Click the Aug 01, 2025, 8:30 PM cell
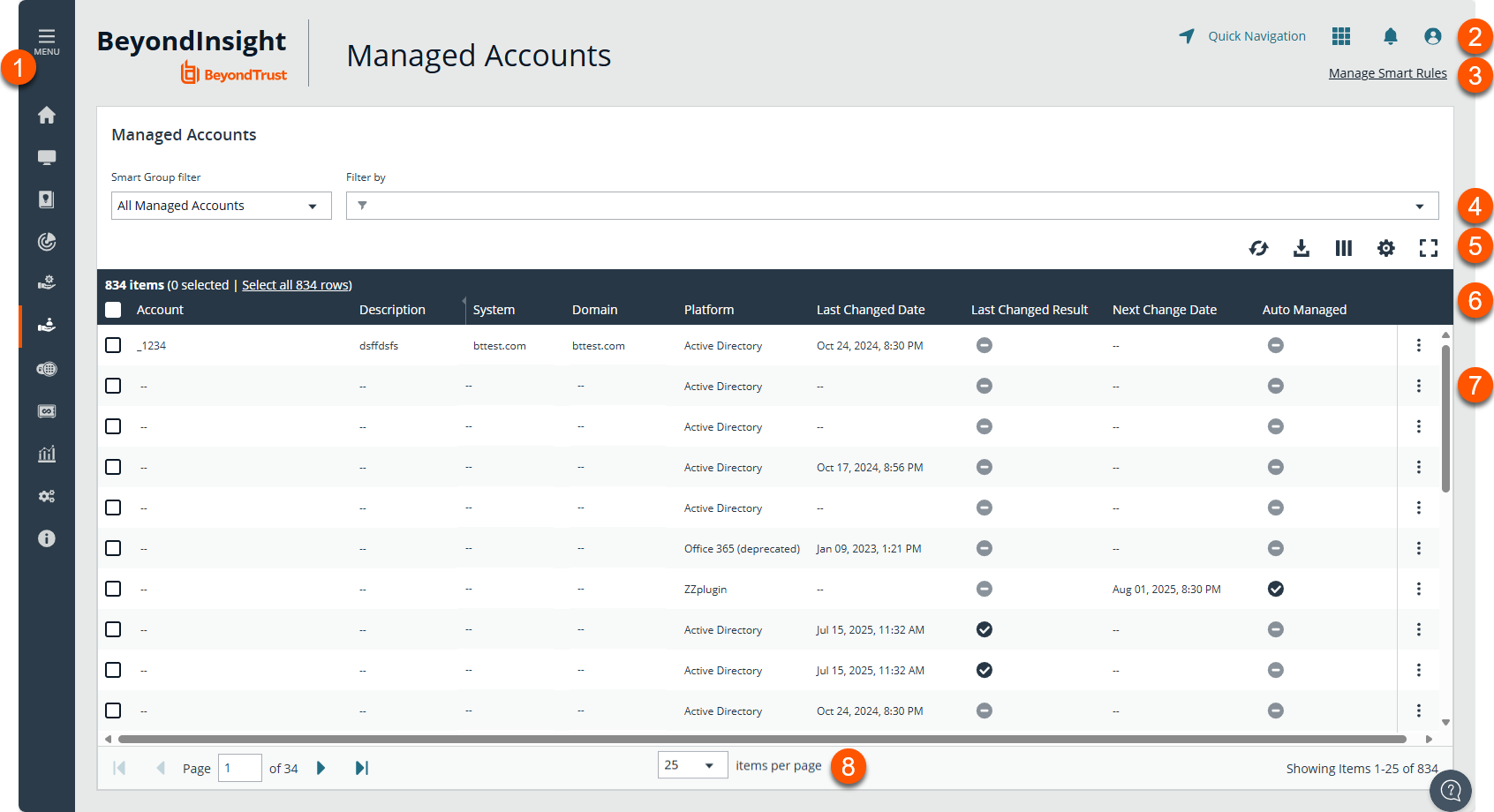 pyautogui.click(x=1166, y=590)
